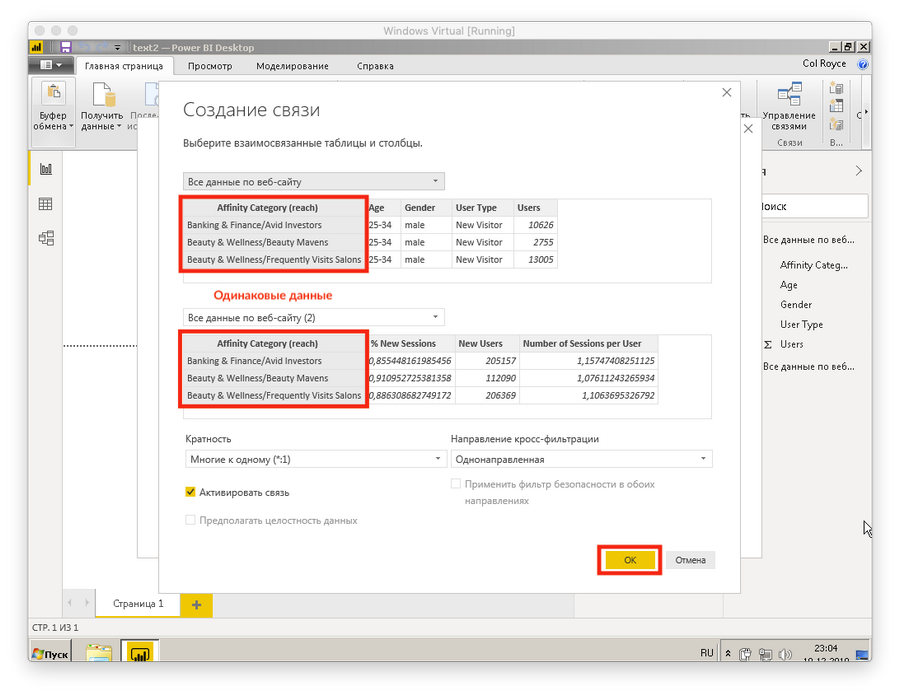900x696 pixels.
Task: Open Направление кросс-фильтрации dropdown
Action: (x=703, y=458)
